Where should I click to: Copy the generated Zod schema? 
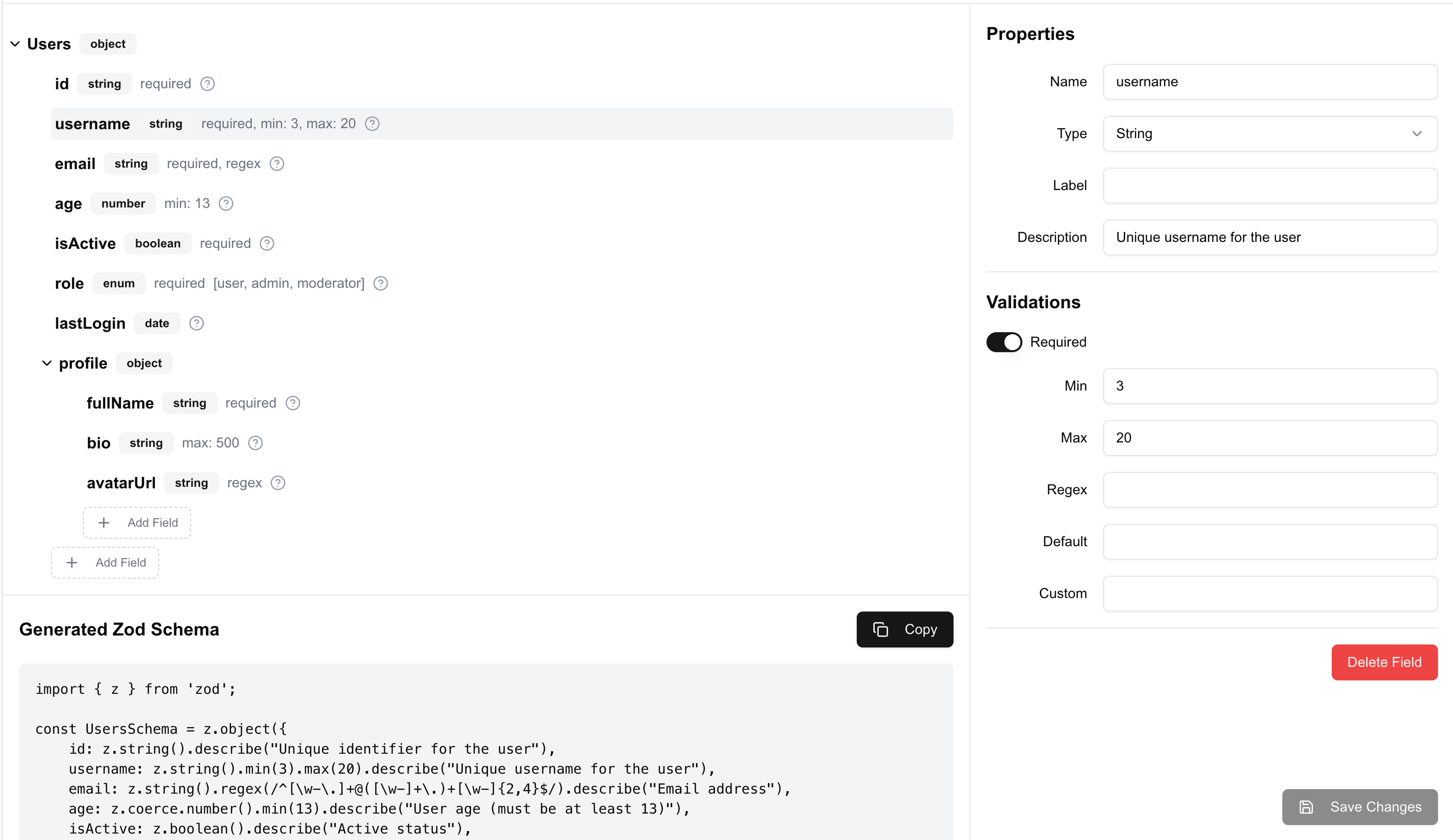tap(904, 629)
